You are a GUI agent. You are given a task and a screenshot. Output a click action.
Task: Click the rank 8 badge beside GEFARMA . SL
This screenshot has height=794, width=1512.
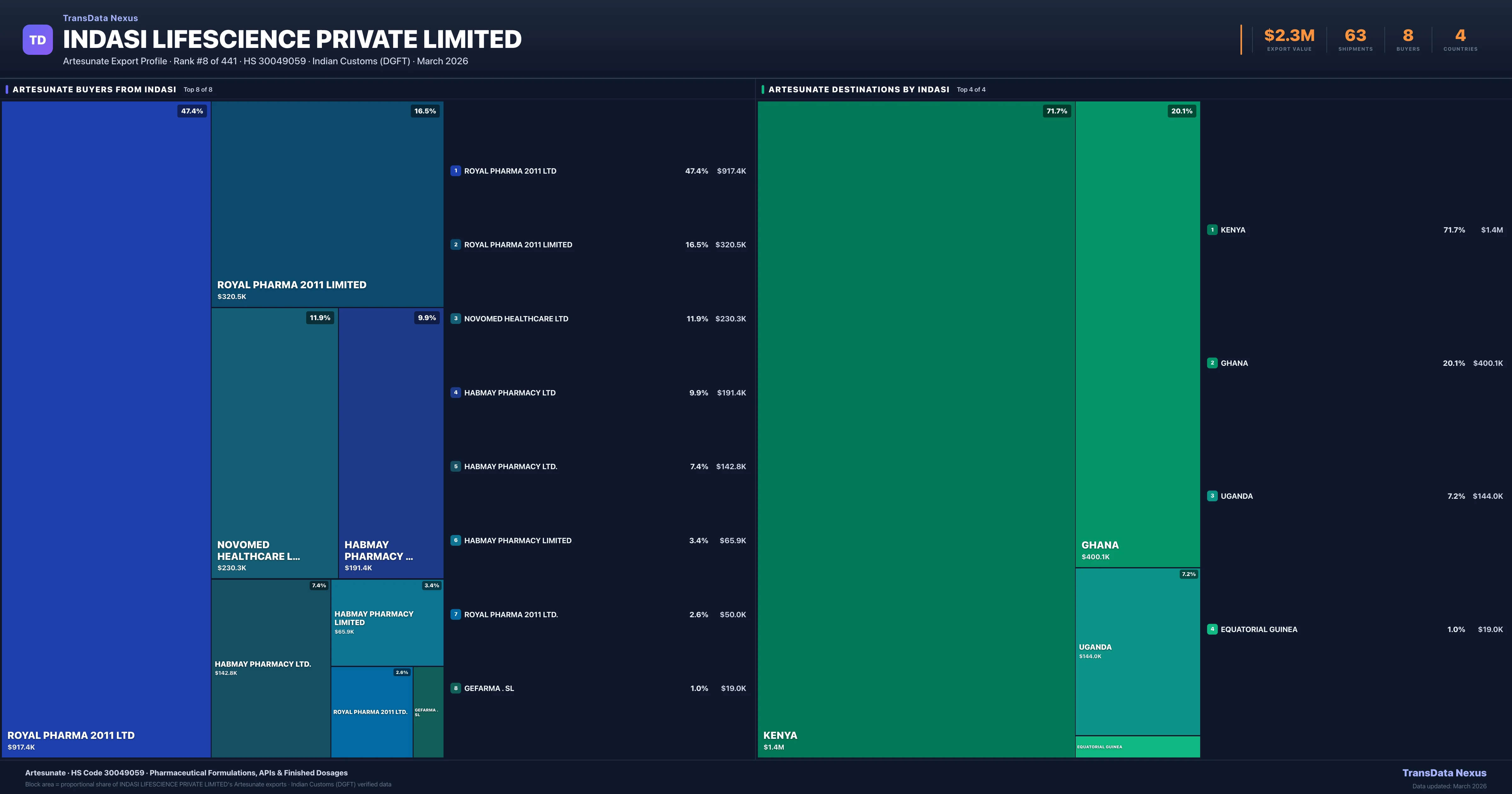[456, 688]
